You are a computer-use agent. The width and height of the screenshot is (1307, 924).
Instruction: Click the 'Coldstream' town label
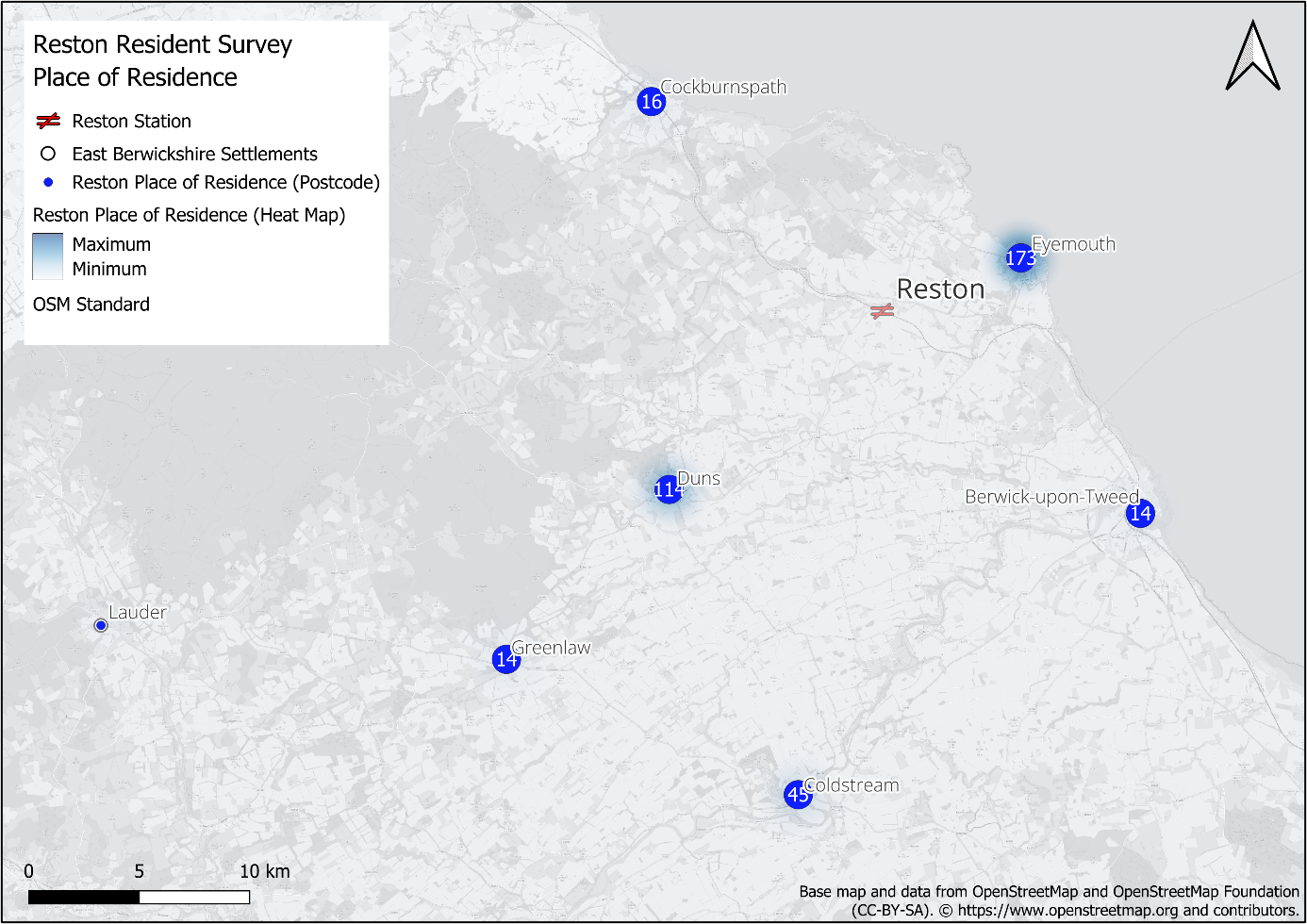(852, 785)
